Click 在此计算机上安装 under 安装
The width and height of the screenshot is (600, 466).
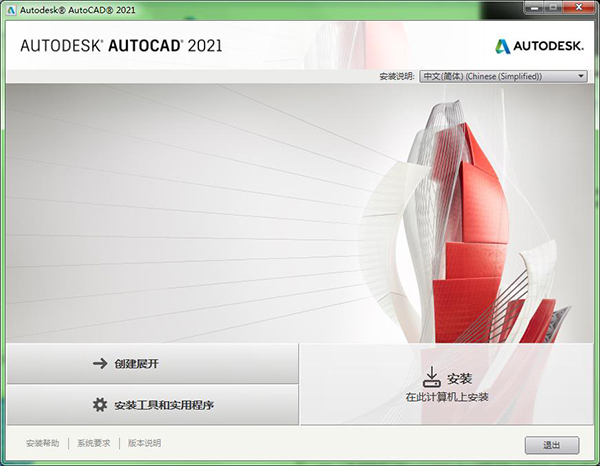(x=447, y=397)
